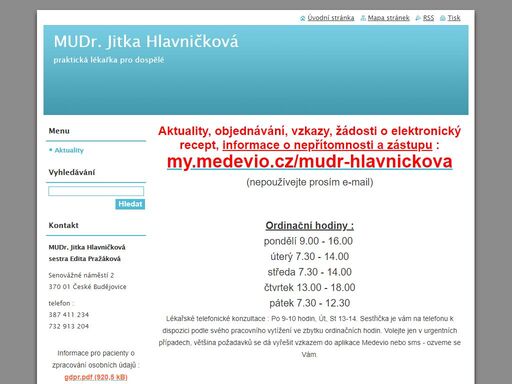Click the sitemap icon beside Mapa stránek
Image resolution: width=512 pixels, height=384 pixels.
tap(363, 18)
